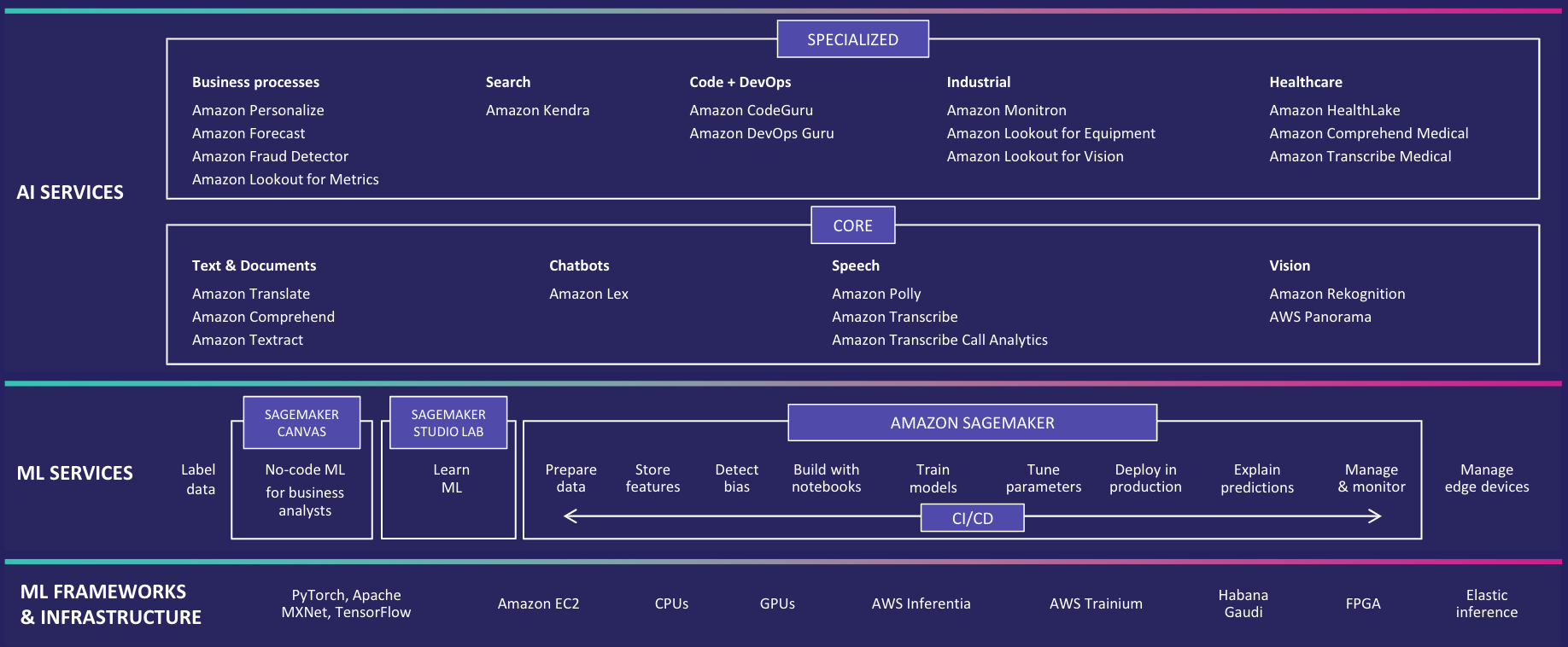
Task: Click the Code + DevOps heading
Action: coord(740,82)
